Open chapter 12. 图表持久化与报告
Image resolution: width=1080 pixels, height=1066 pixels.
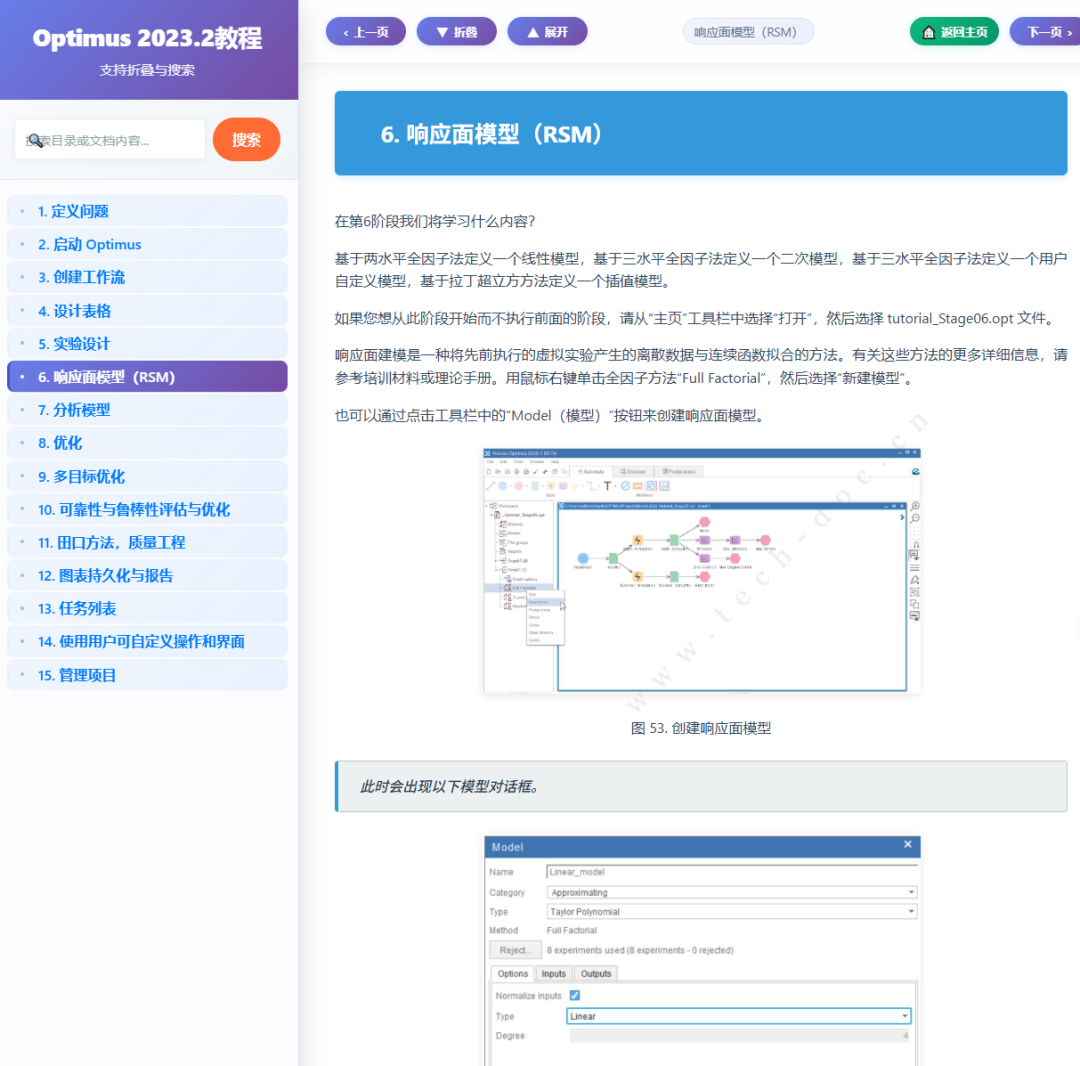147,575
